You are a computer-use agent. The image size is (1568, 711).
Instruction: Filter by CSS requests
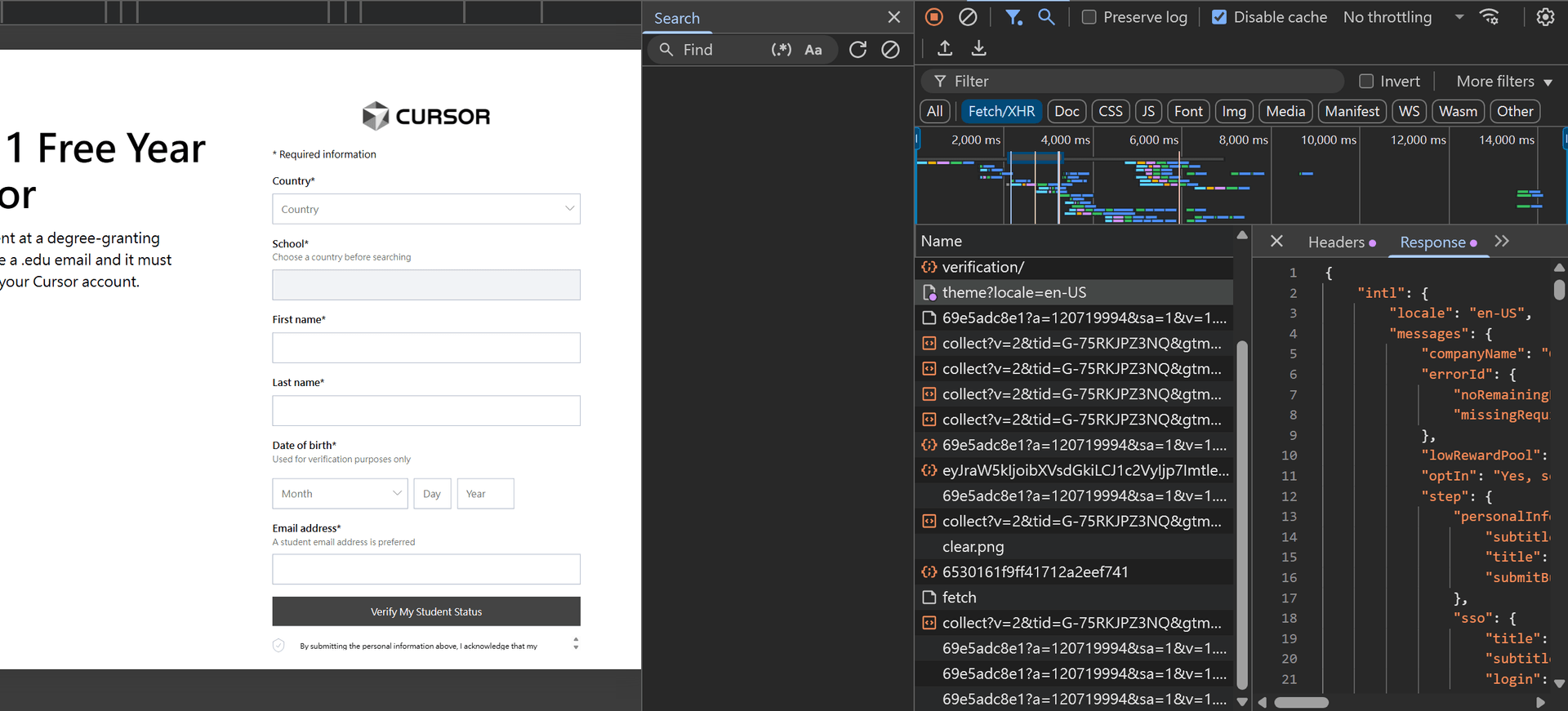tap(1111, 111)
